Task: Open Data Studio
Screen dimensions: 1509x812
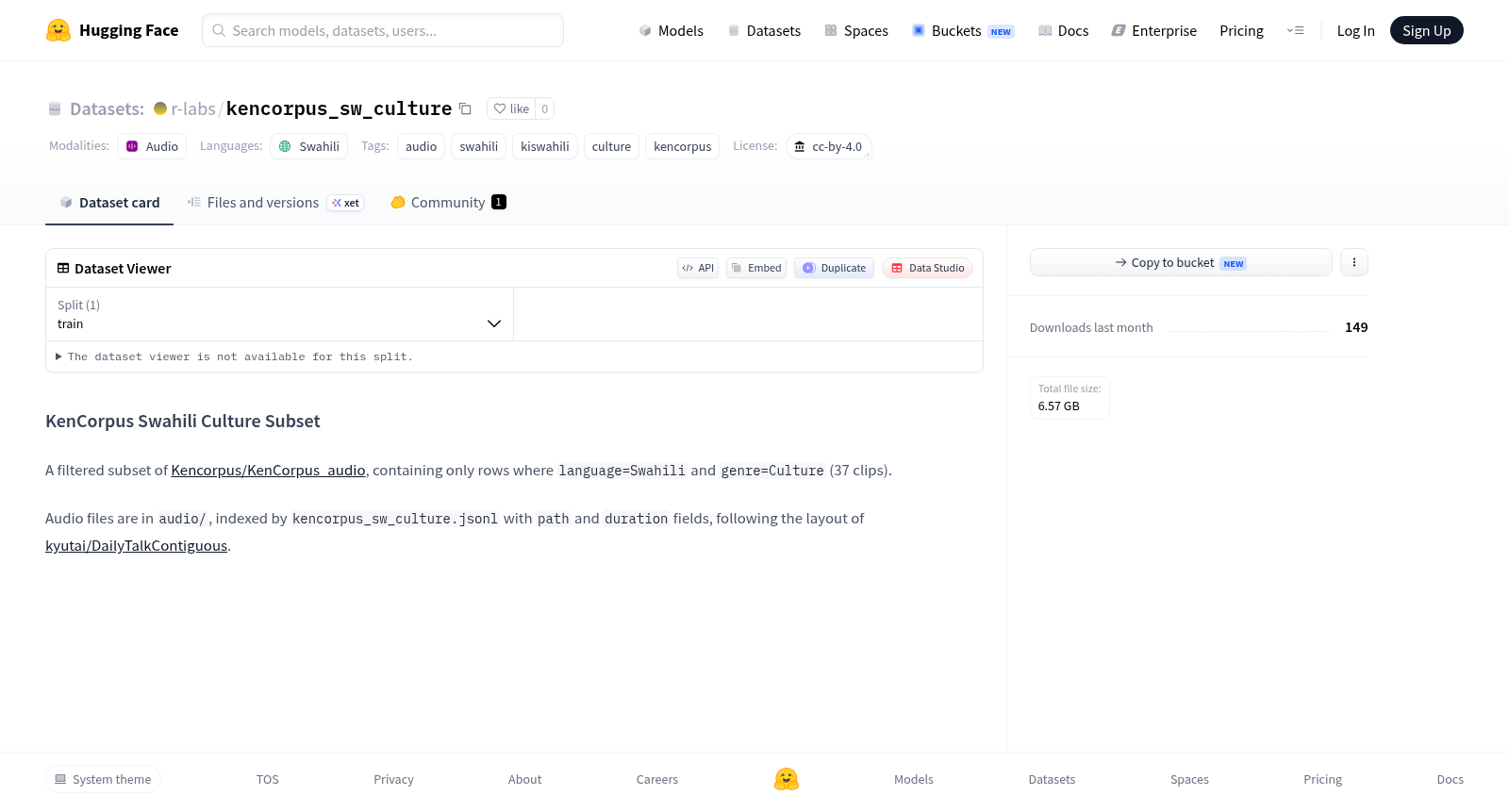Action: (927, 268)
